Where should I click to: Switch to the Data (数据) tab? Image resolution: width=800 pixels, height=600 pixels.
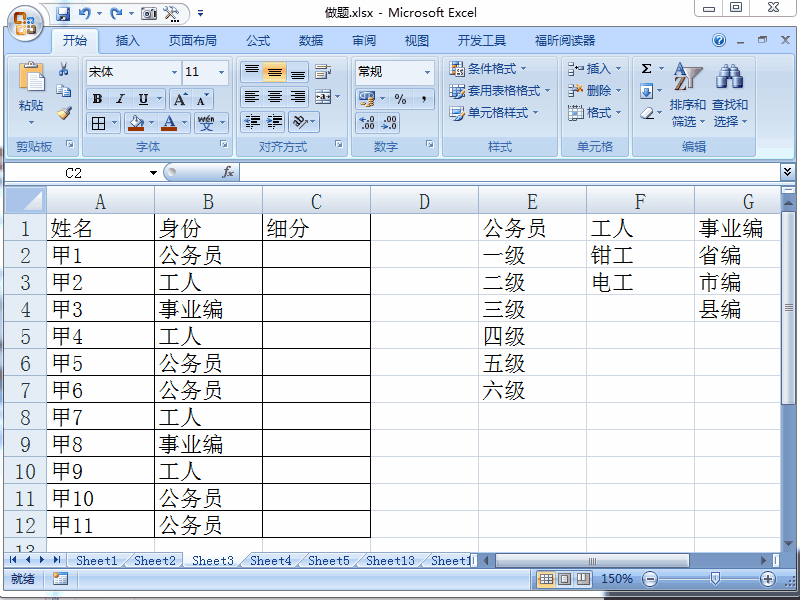311,41
